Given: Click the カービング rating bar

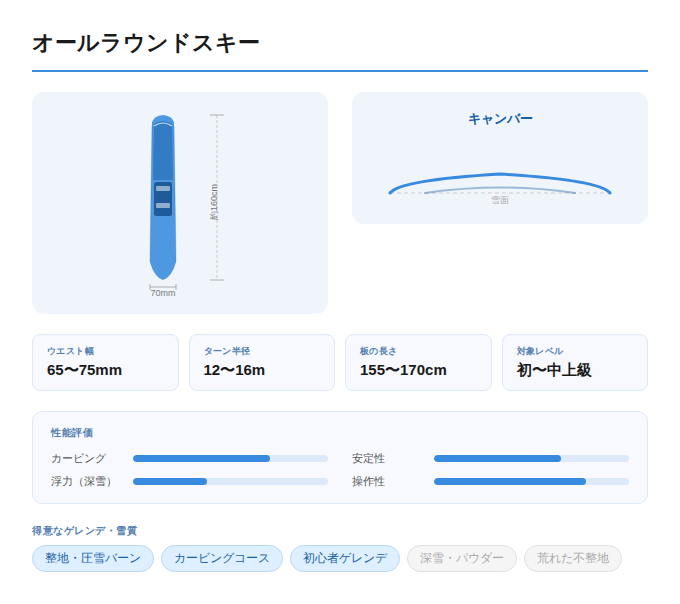Looking at the screenshot, I should click(230, 458).
